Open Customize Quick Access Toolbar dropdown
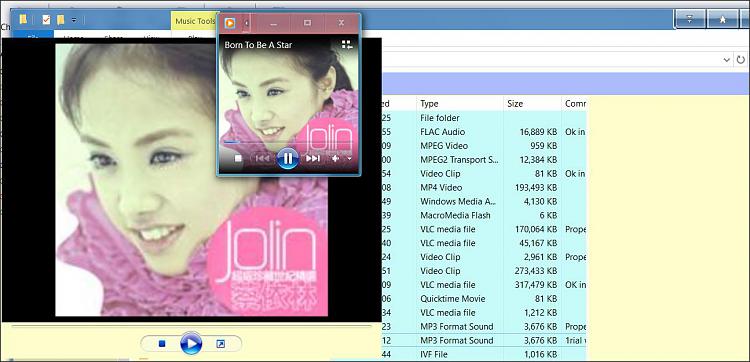This screenshot has height=362, width=750. coord(74,20)
